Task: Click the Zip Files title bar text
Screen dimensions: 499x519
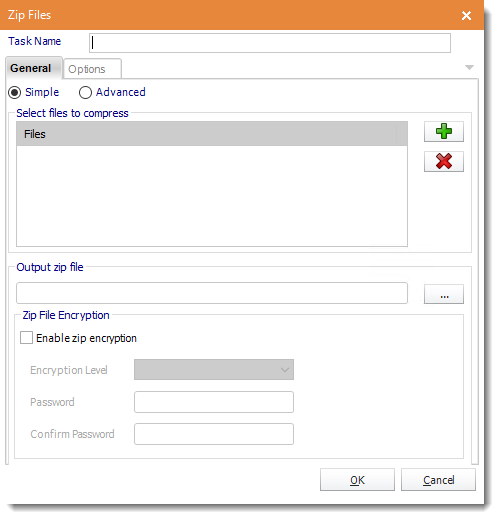Action: click(x=29, y=15)
